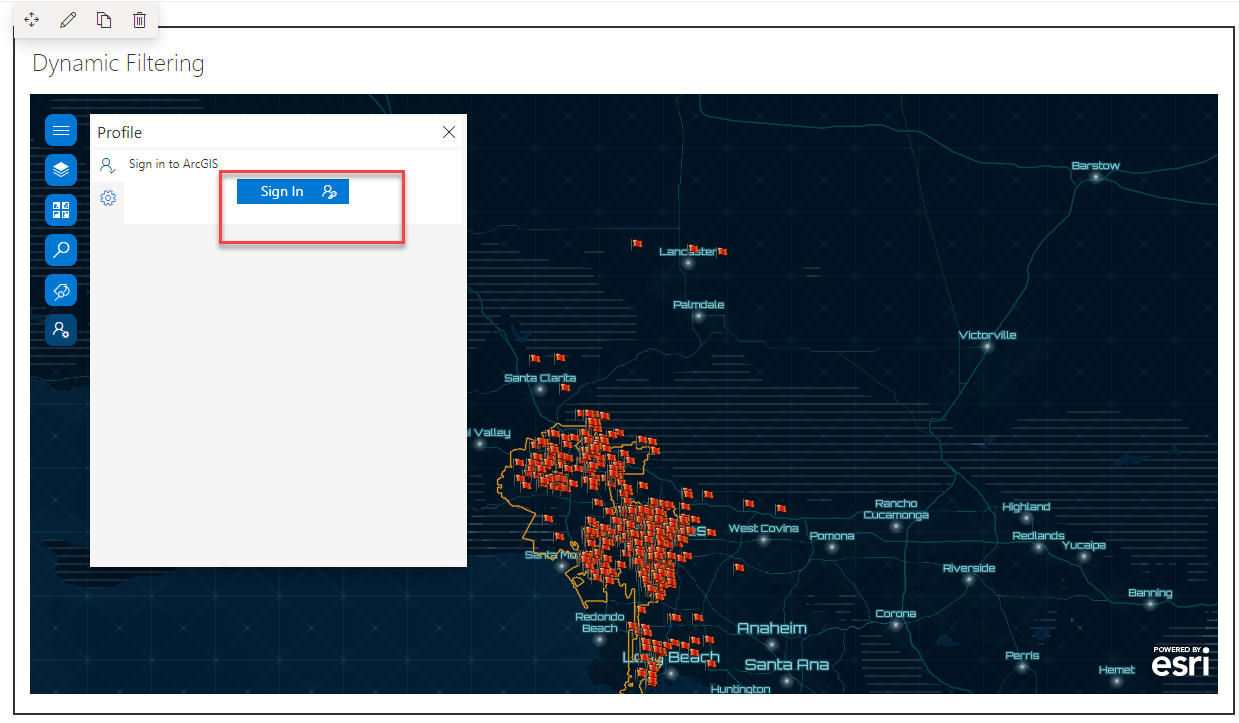Click the Sign in to ArcGIS text

(x=173, y=164)
